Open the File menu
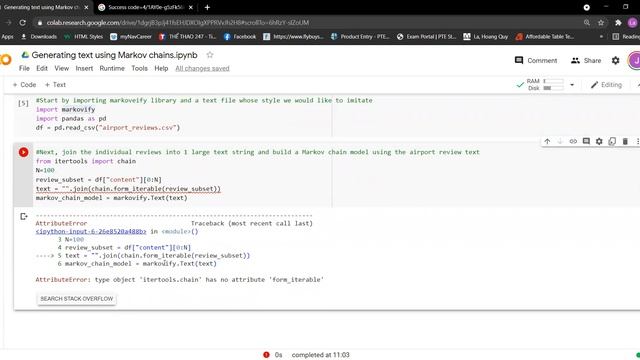The height and width of the screenshot is (360, 640). 24,68
